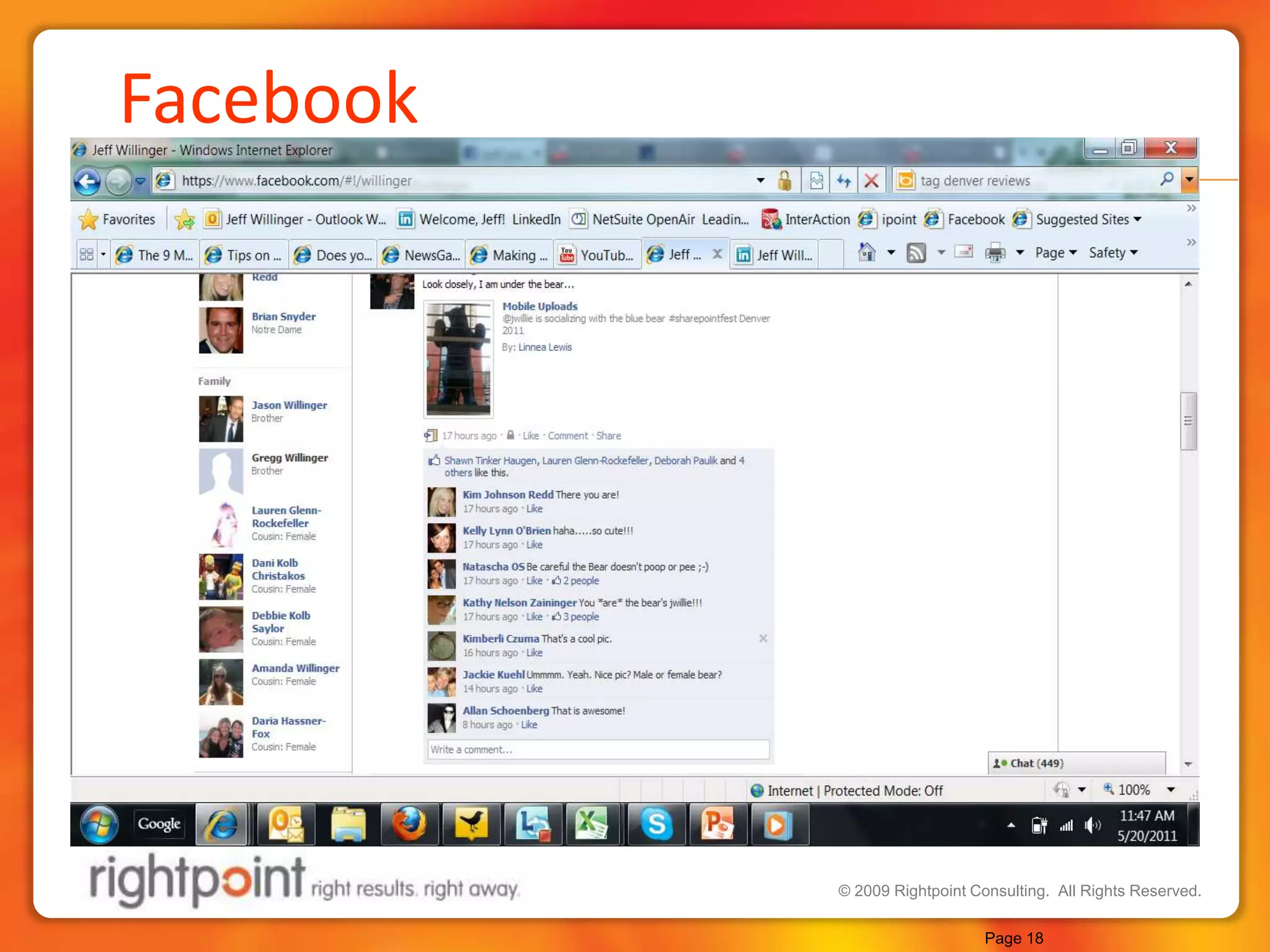
Task: Click the Write a comment field
Action: 598,749
